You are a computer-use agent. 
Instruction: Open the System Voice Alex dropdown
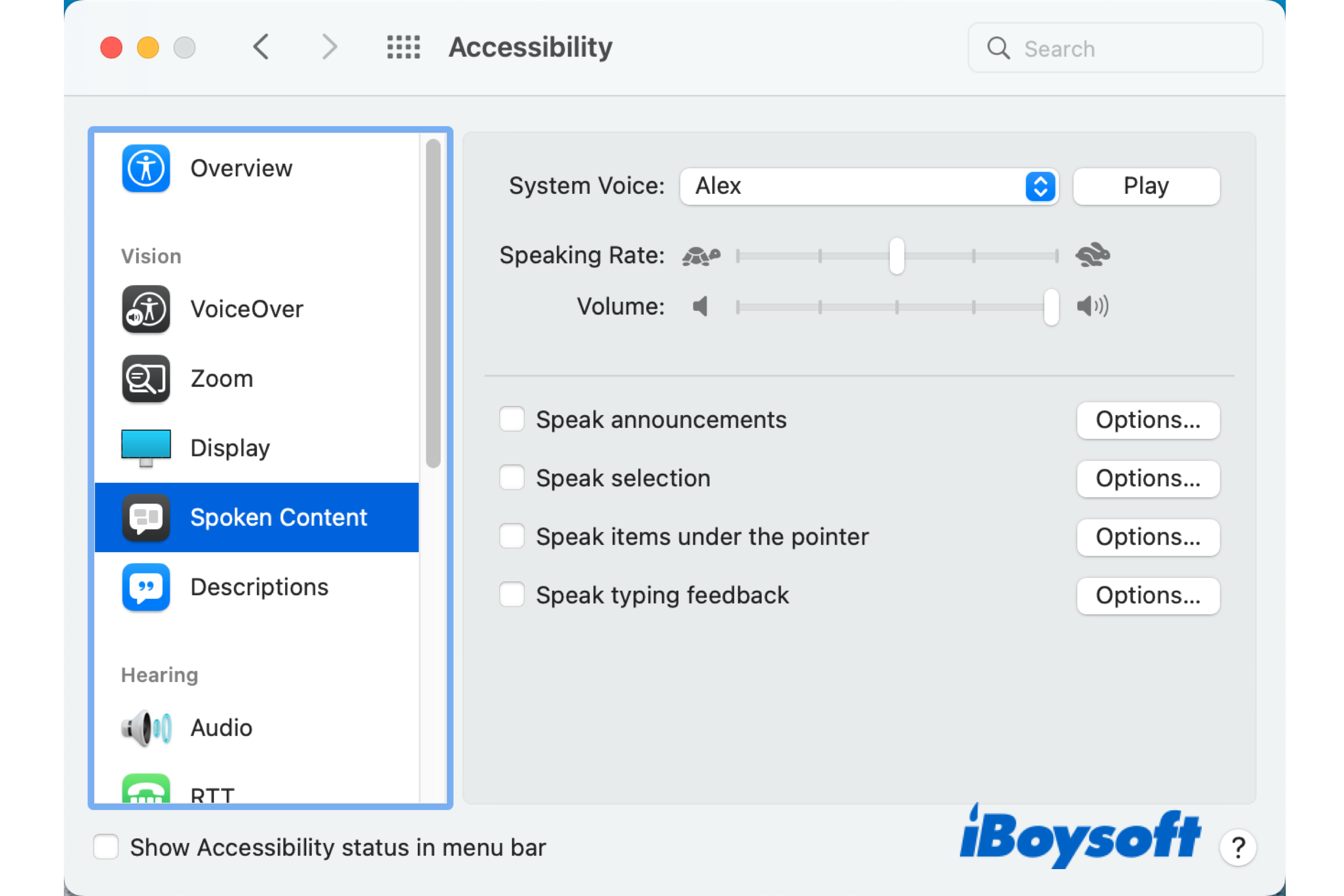coord(869,186)
